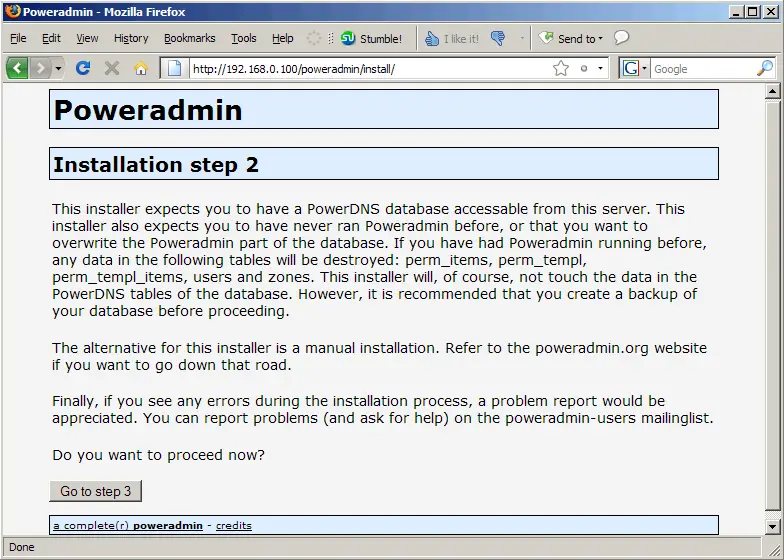Open the Edit menu
The height and width of the screenshot is (560, 784).
51,38
